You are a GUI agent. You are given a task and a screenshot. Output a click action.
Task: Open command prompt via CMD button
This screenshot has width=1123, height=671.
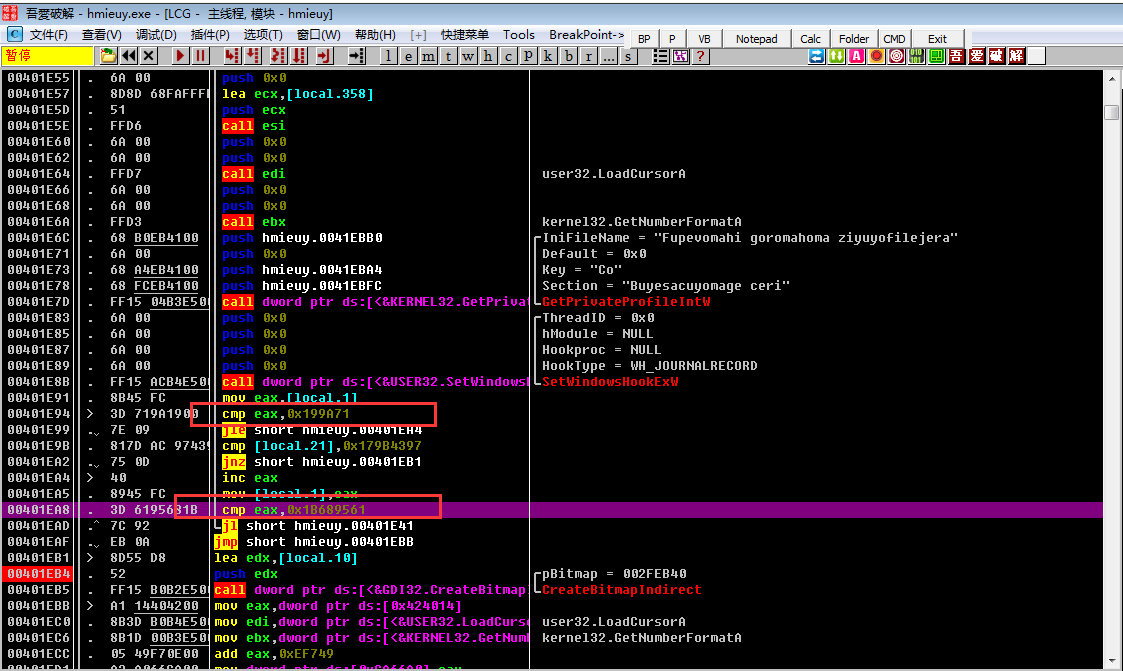coord(894,39)
